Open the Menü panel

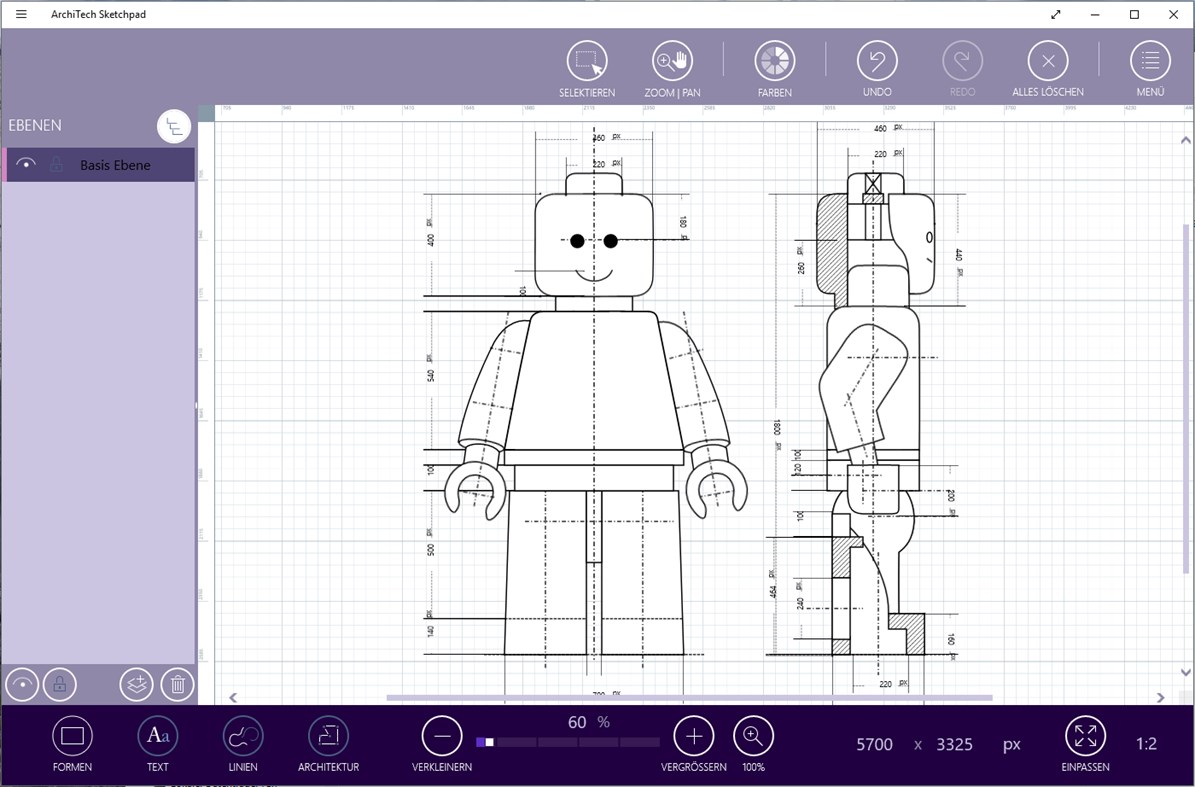(x=1149, y=60)
